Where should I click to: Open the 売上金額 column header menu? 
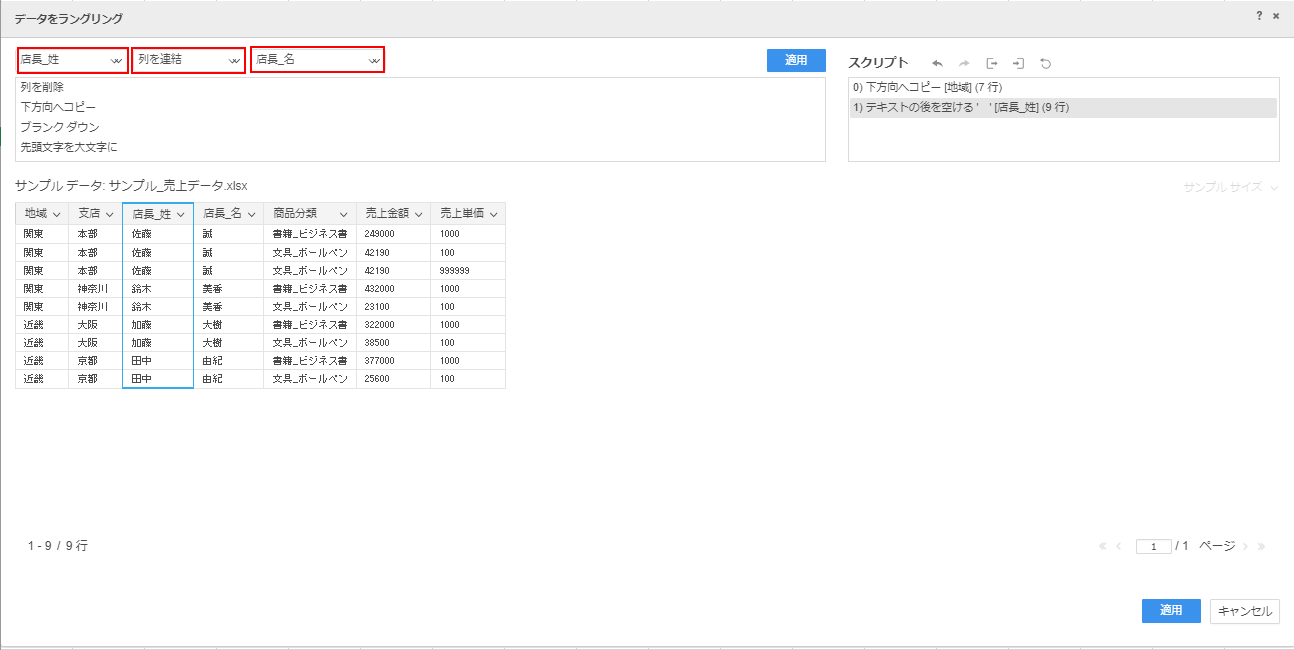pyautogui.click(x=418, y=214)
